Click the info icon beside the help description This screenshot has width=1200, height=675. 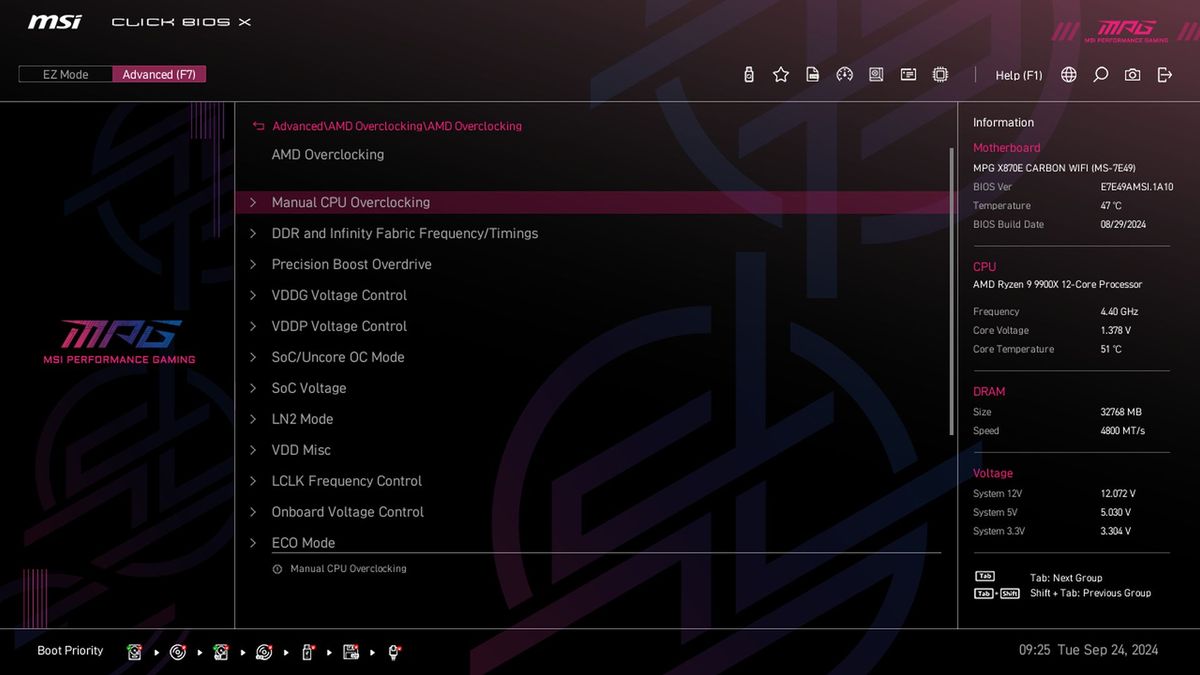point(277,569)
